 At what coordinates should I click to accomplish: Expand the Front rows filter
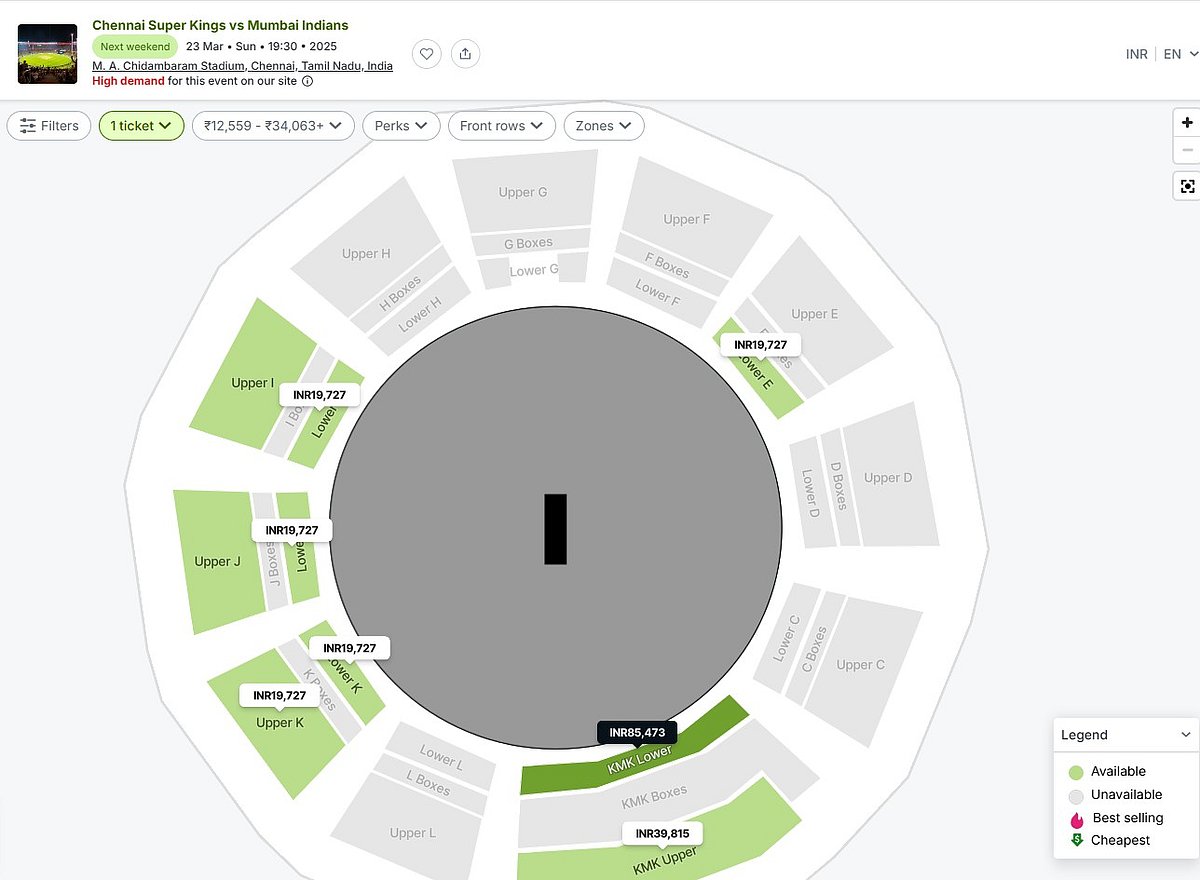[501, 126]
